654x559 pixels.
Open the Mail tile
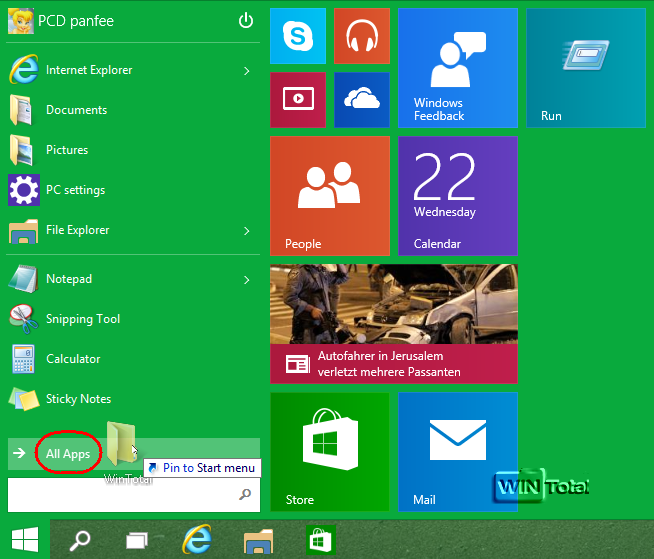[x=457, y=451]
